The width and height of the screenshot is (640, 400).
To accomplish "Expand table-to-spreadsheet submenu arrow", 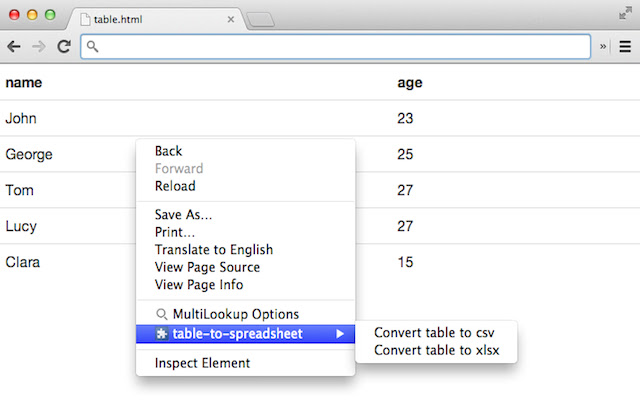I will point(340,334).
